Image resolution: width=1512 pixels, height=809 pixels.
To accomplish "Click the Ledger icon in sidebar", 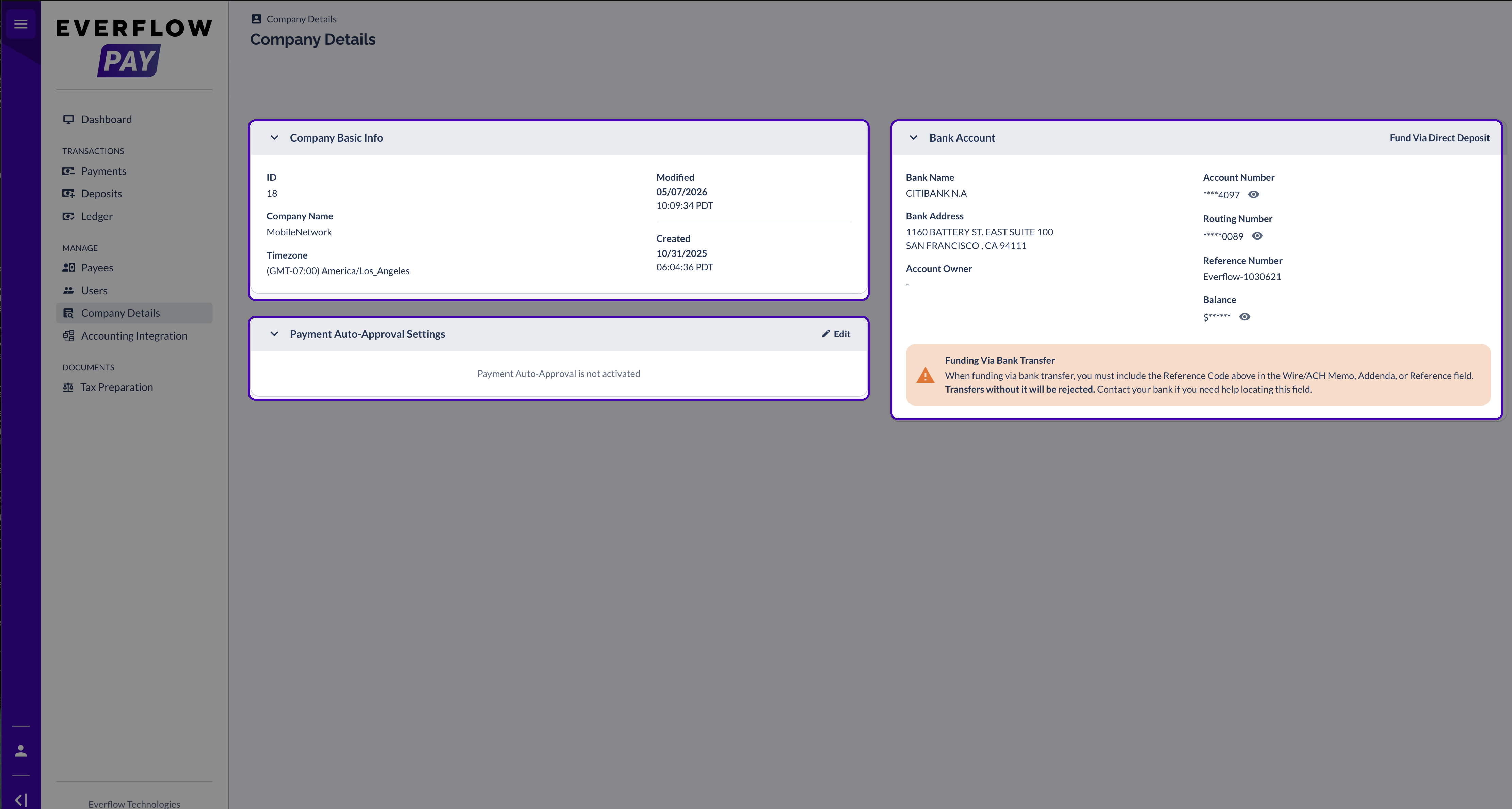I will point(69,216).
